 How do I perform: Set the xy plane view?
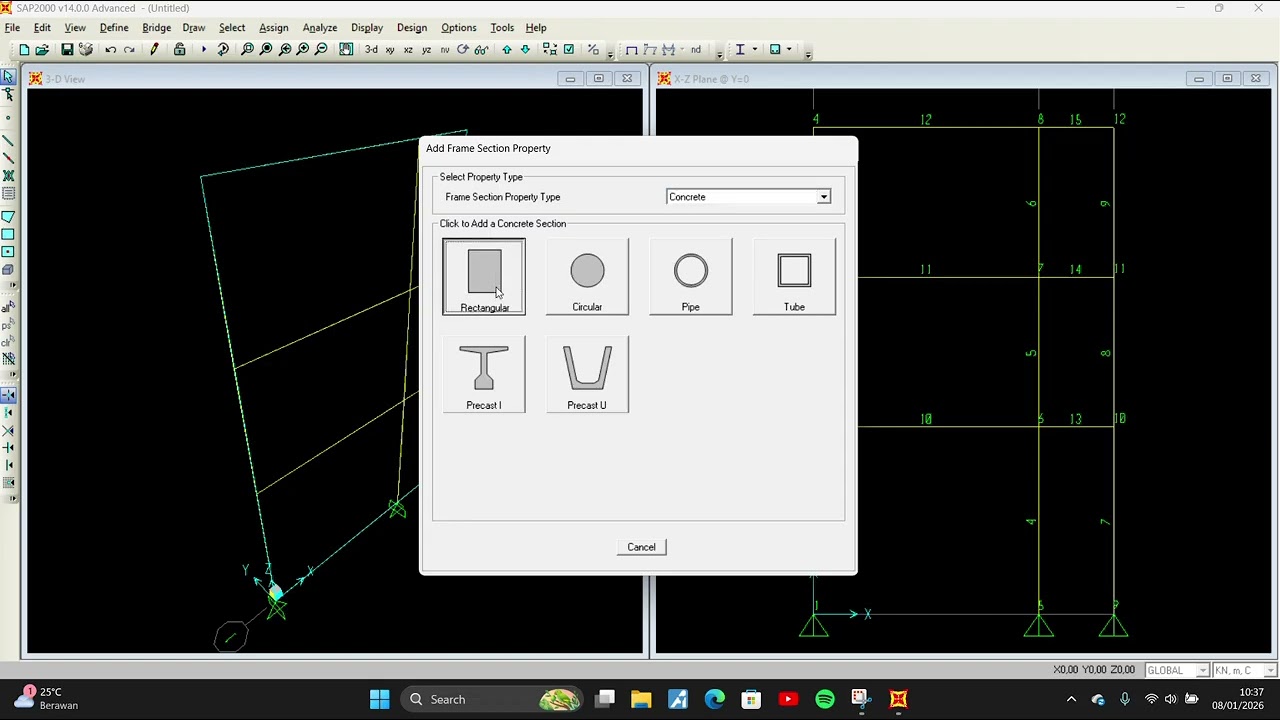coord(389,49)
